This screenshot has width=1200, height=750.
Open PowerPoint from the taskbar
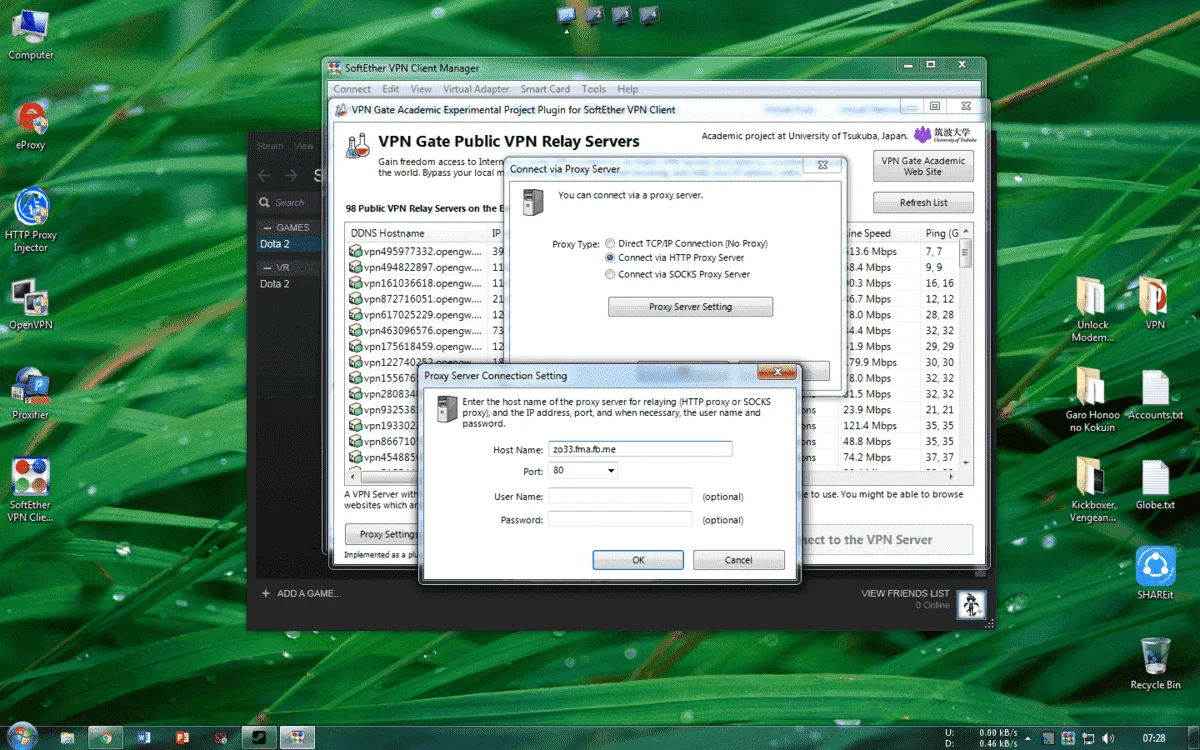point(182,737)
